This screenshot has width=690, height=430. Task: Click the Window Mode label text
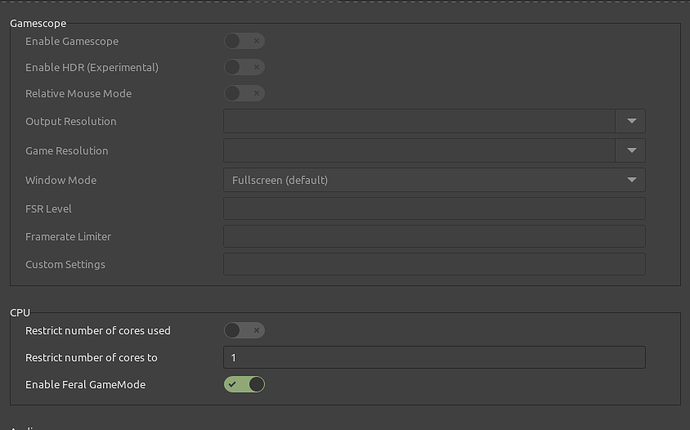(x=61, y=180)
